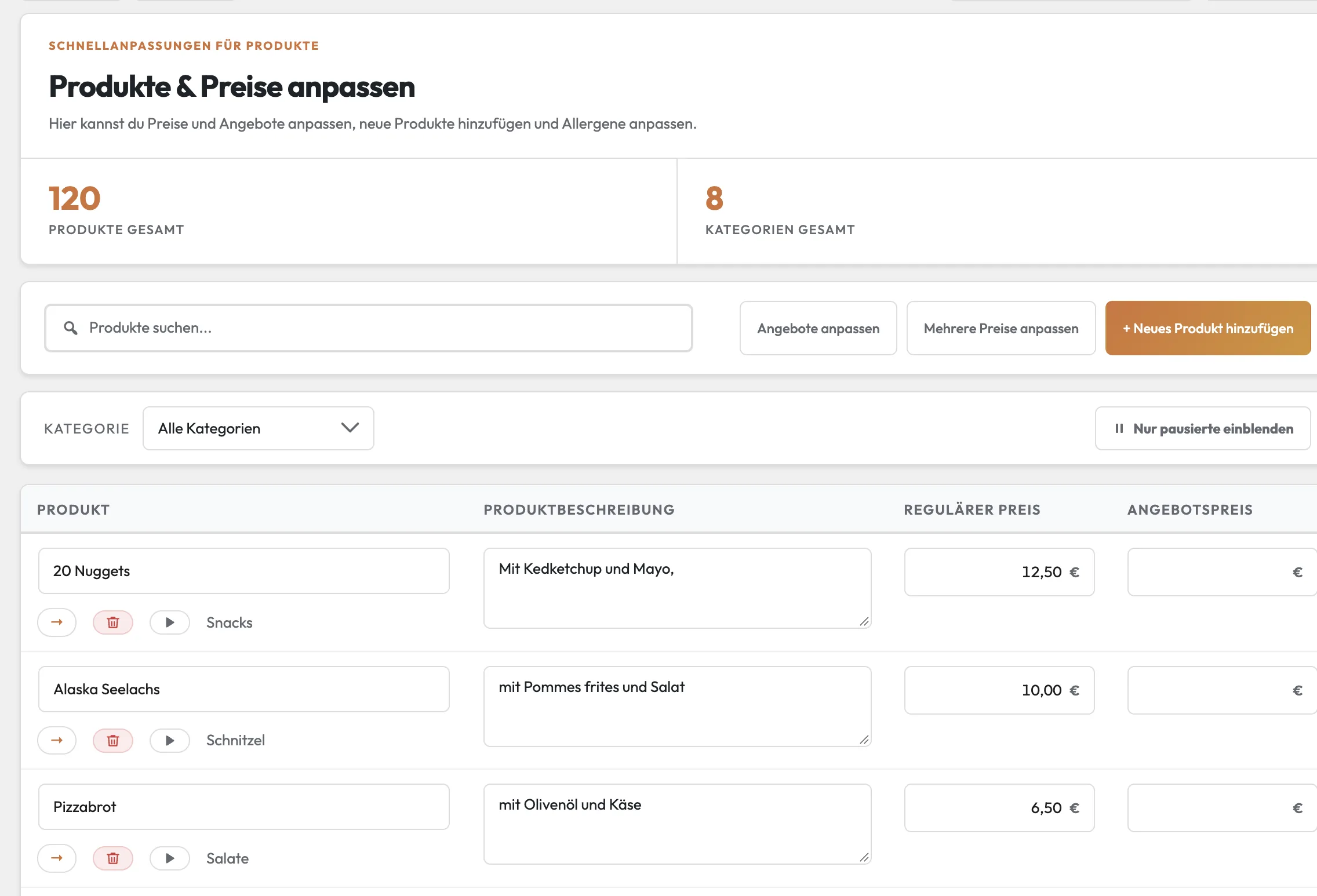Click the Snacks category label
Screen dimensions: 1317x896
[230, 622]
